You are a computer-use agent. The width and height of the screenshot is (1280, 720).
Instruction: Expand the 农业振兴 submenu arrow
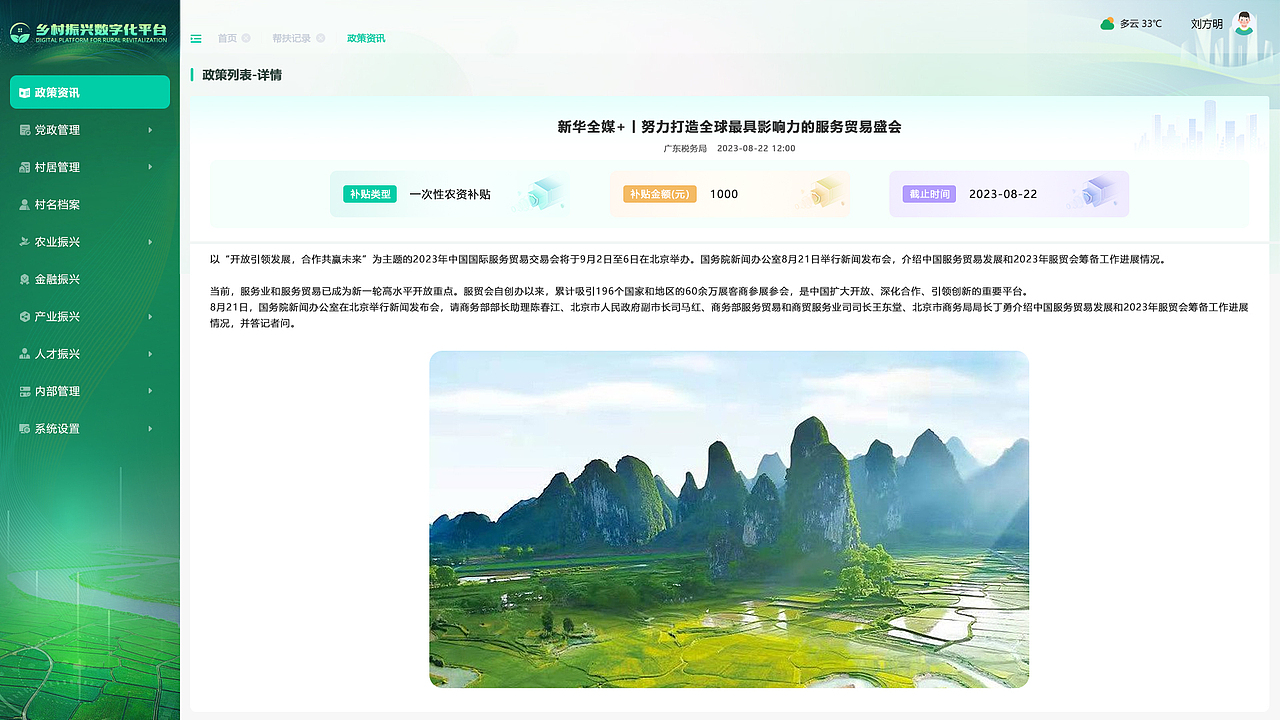pos(150,241)
